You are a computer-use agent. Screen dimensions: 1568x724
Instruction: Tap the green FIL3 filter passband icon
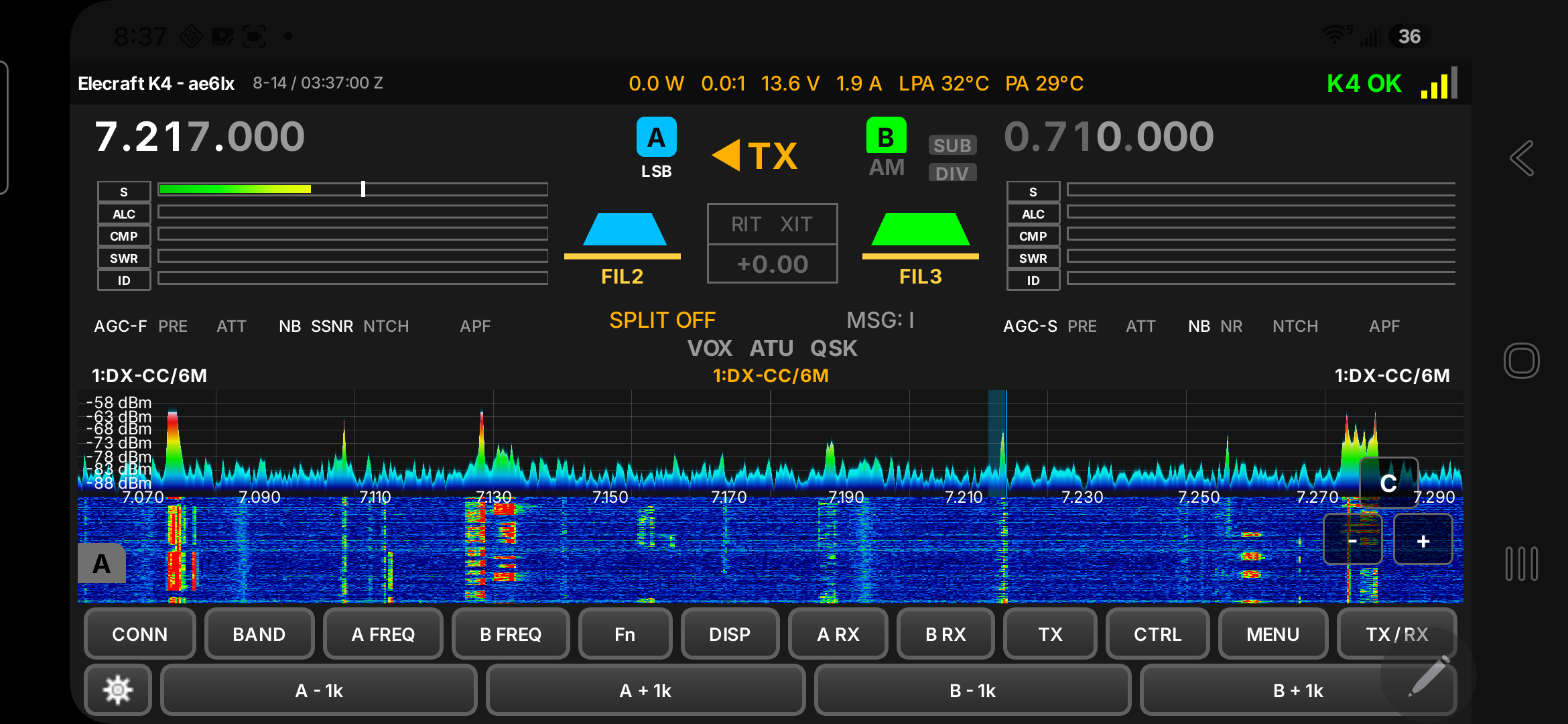click(x=920, y=230)
